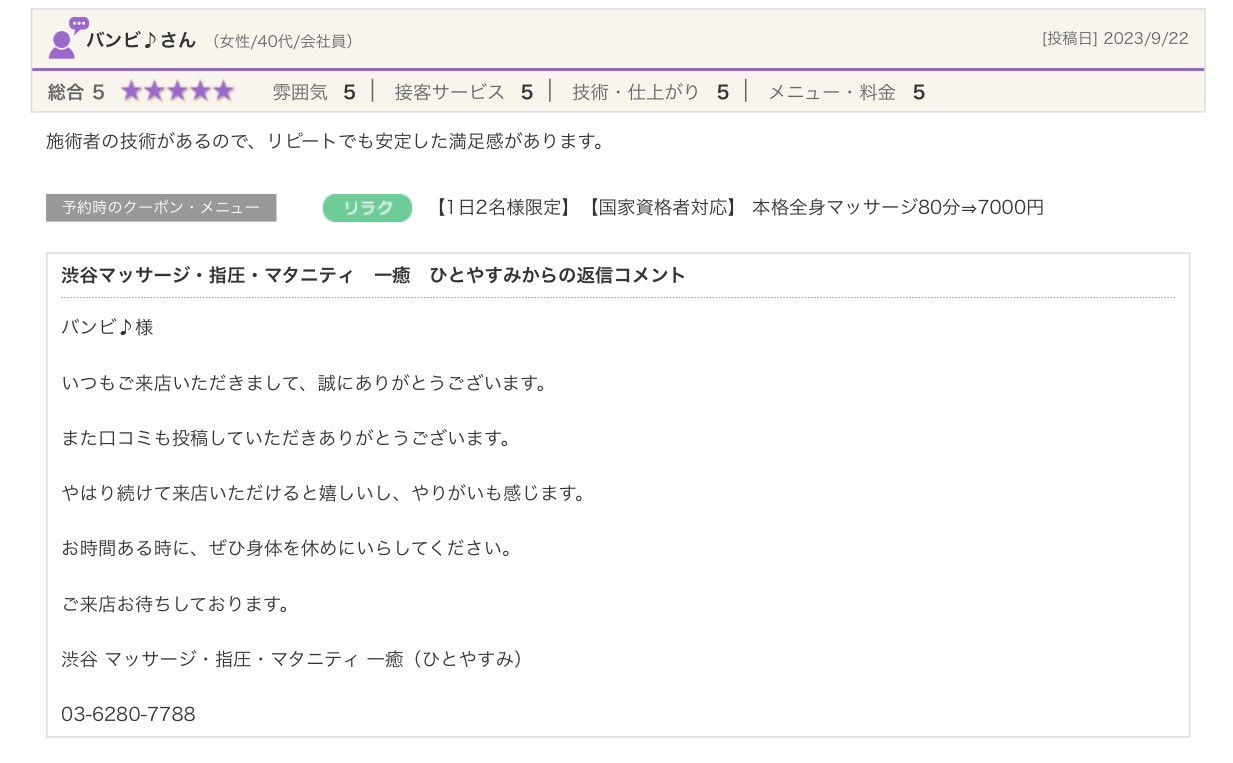This screenshot has height=763, width=1233.
Task: Click the line ご来店お待ちしております。
Action: 178,604
